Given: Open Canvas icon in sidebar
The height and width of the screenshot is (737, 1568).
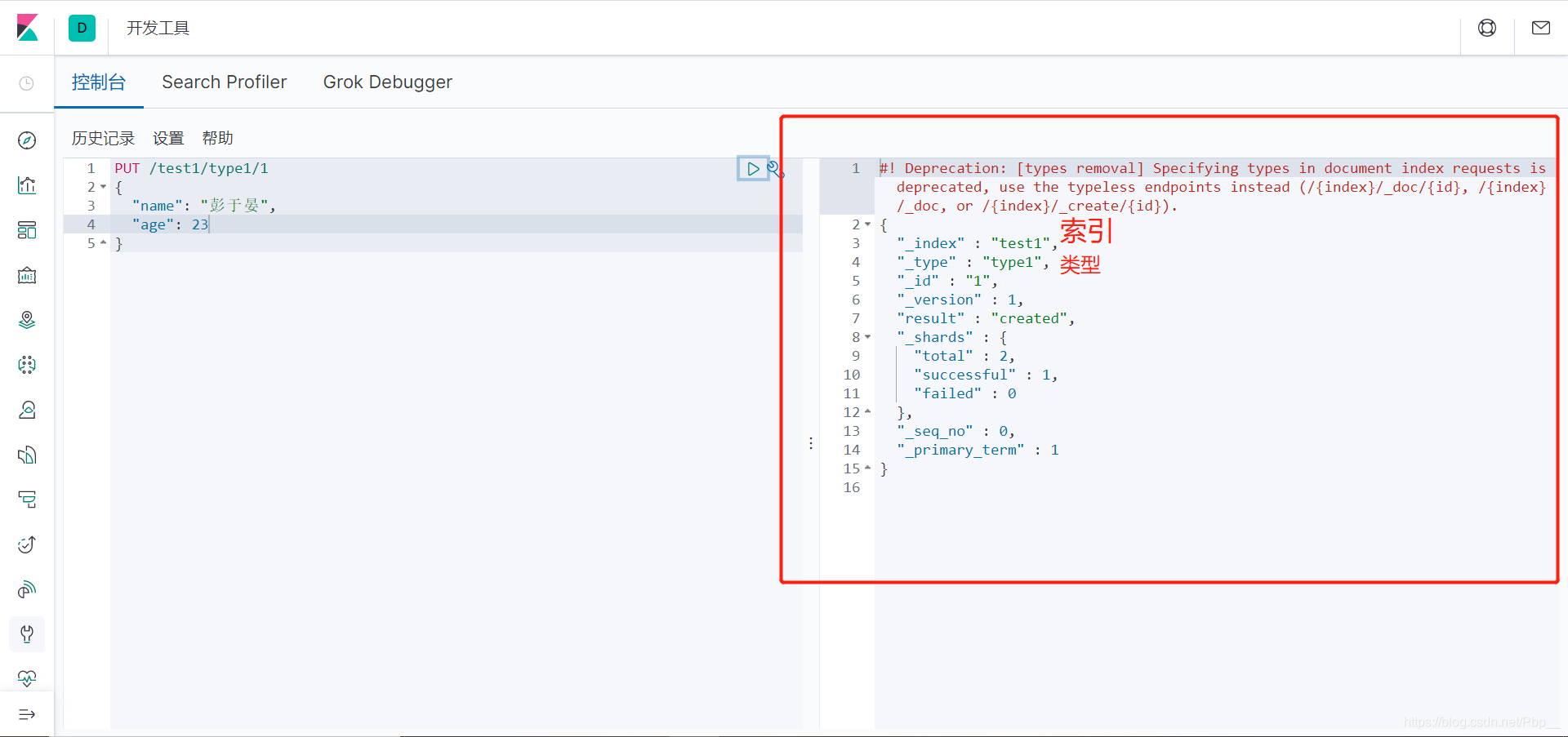Looking at the screenshot, I should click(27, 275).
